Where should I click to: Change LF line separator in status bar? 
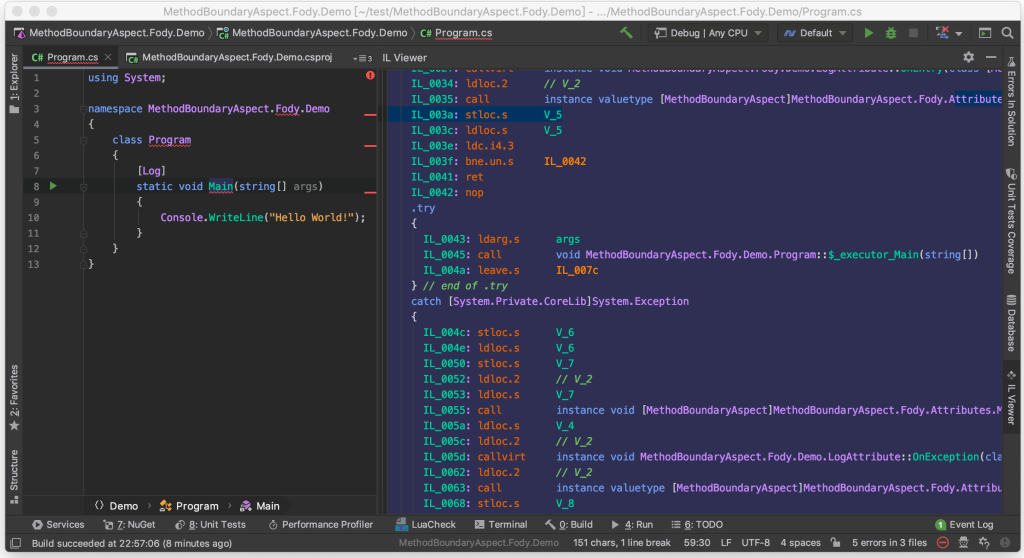(x=726, y=543)
